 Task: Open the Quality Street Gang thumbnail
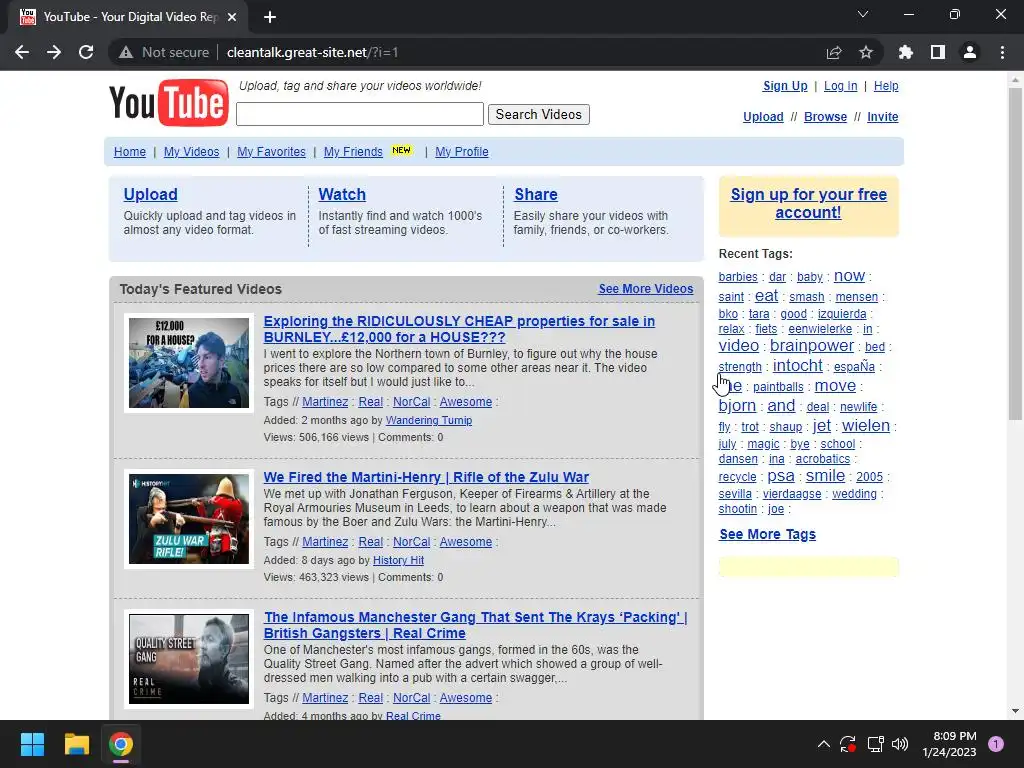click(x=189, y=659)
